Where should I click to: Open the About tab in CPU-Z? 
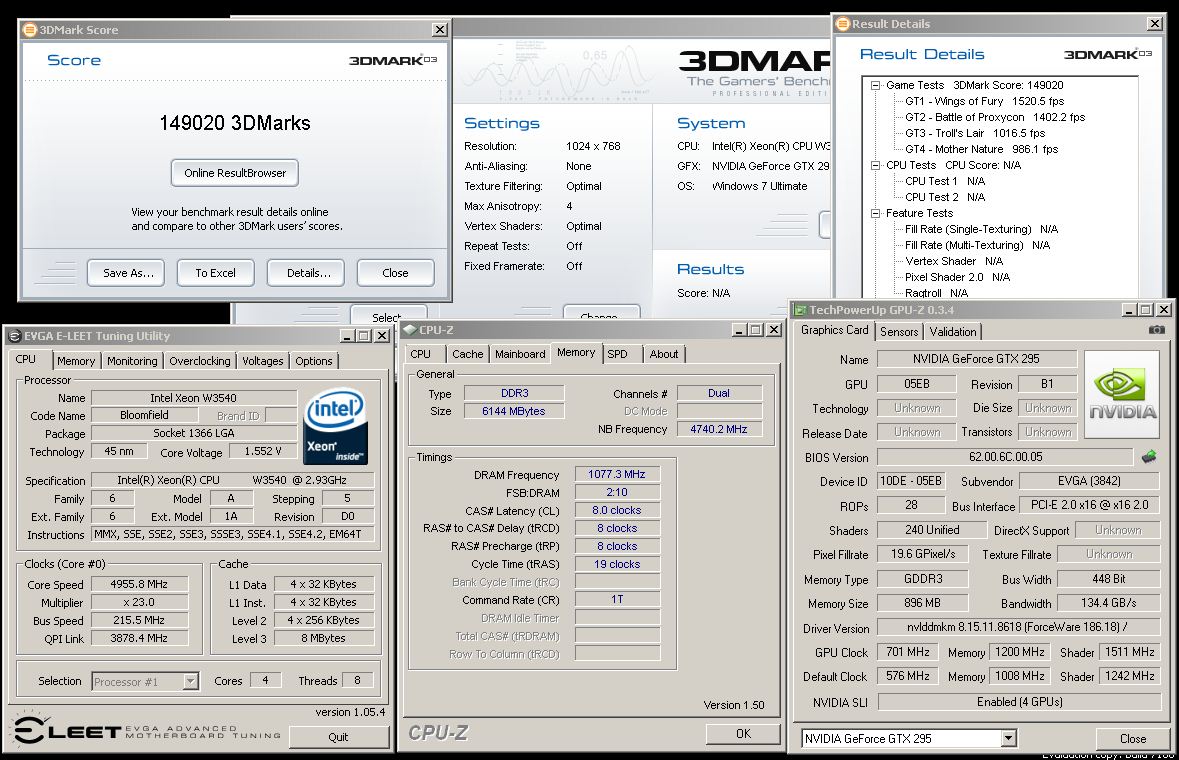pos(664,354)
